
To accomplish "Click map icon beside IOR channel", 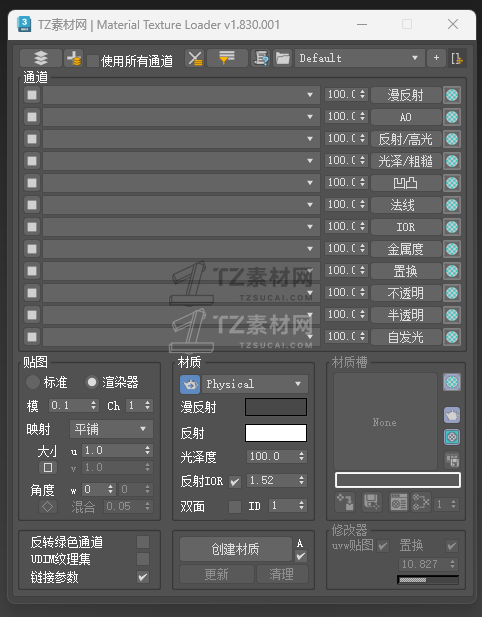I will coord(452,227).
